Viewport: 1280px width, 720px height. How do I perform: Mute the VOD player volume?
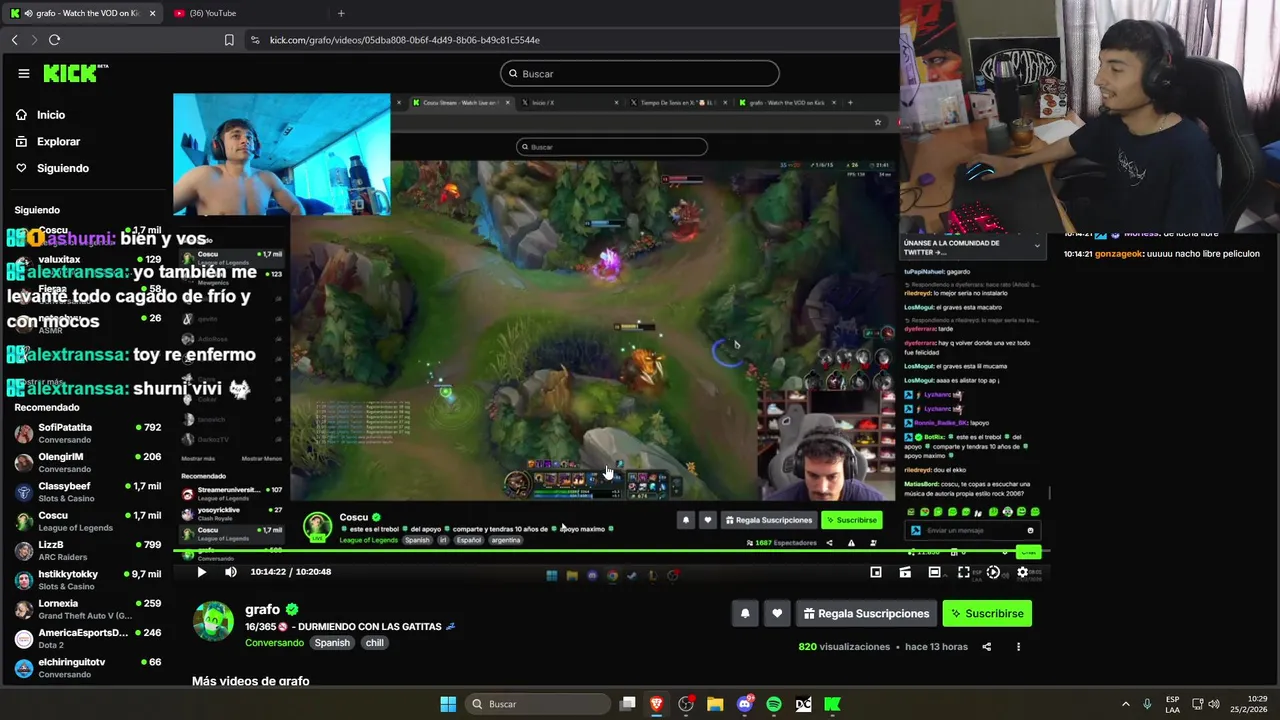[x=231, y=572]
